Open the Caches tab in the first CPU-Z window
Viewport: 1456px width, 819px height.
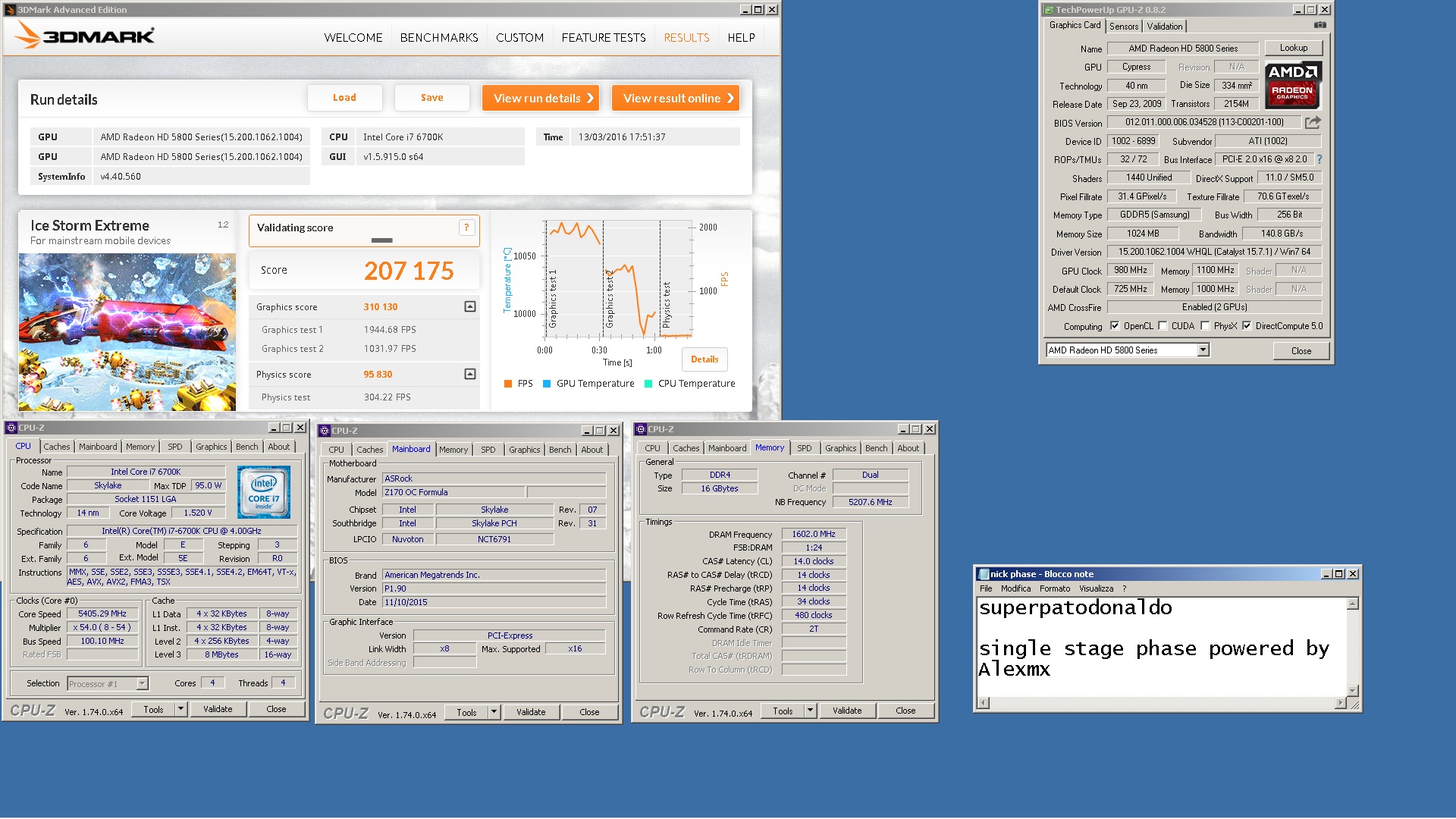tap(56, 447)
